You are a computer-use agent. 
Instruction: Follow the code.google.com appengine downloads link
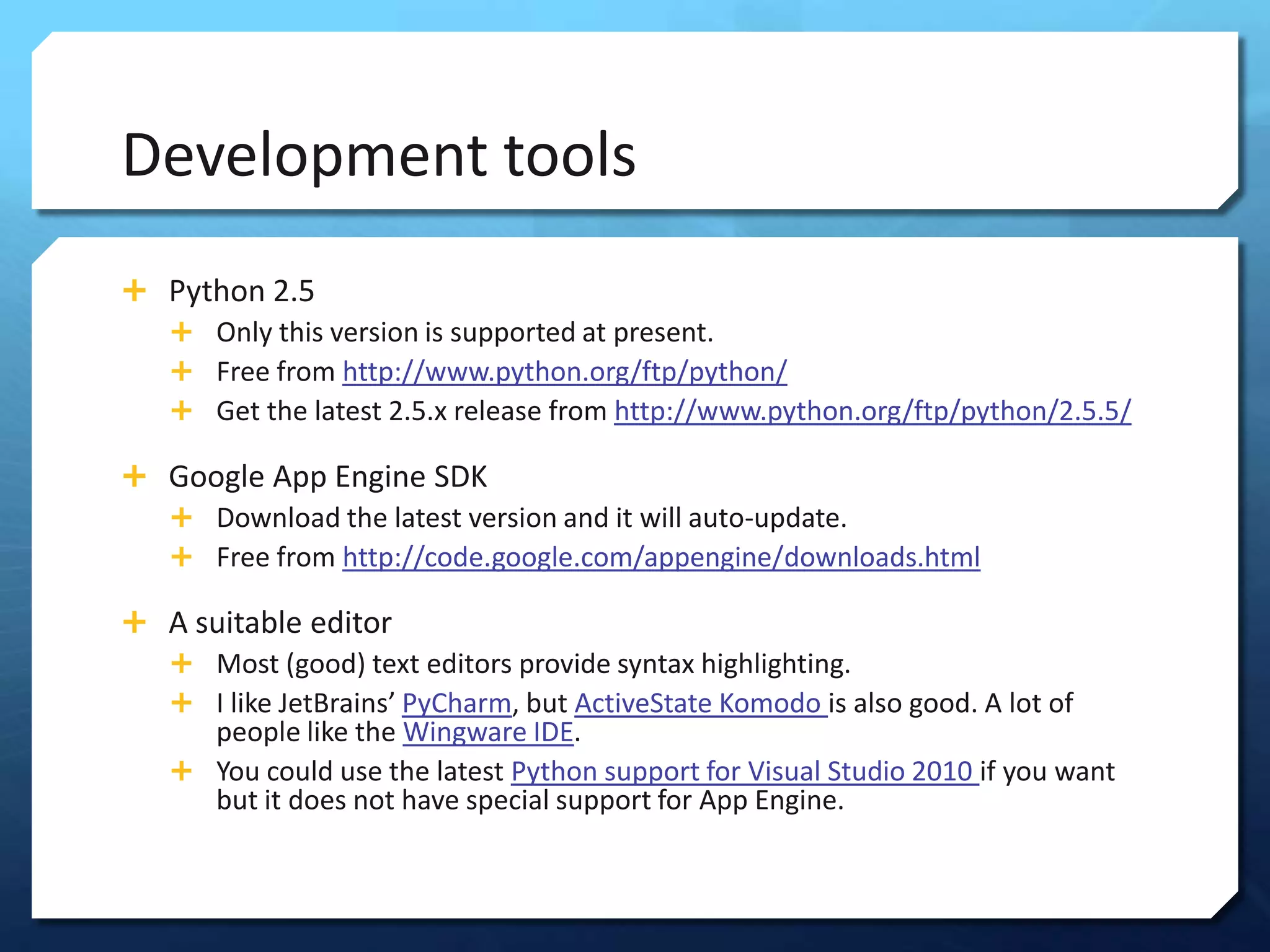point(661,557)
